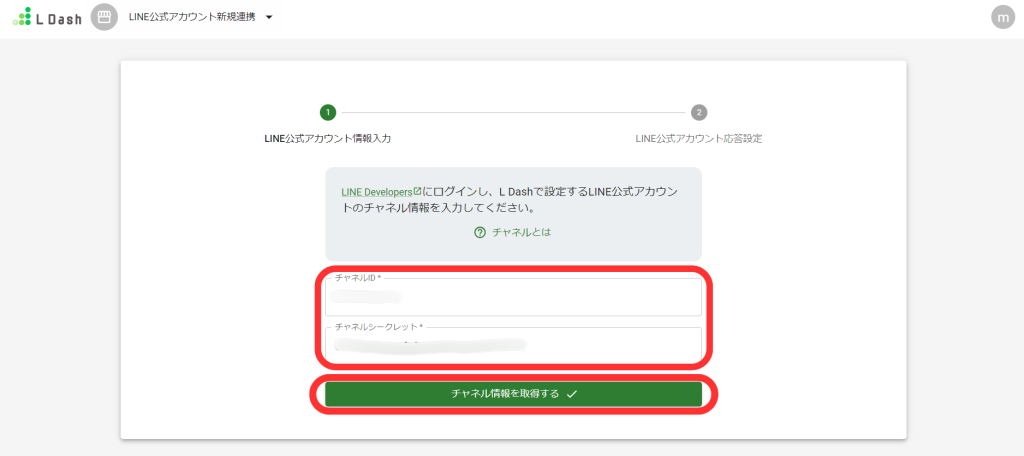Viewport: 1024px width, 456px height.
Task: Expand the LINE公式アカウント新規連携 dropdown
Action: coord(269,18)
